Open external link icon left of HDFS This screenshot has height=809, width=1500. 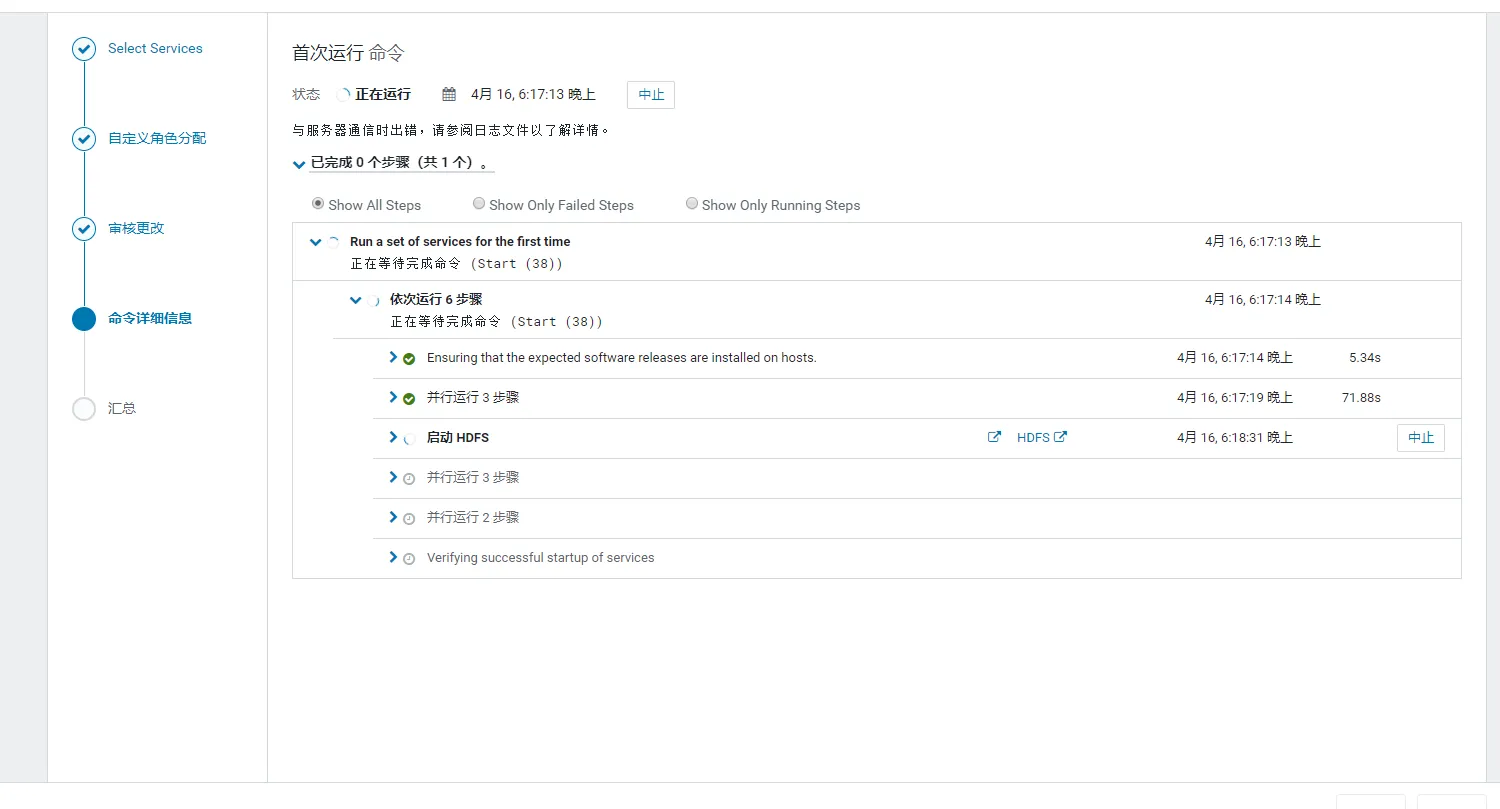click(x=994, y=437)
